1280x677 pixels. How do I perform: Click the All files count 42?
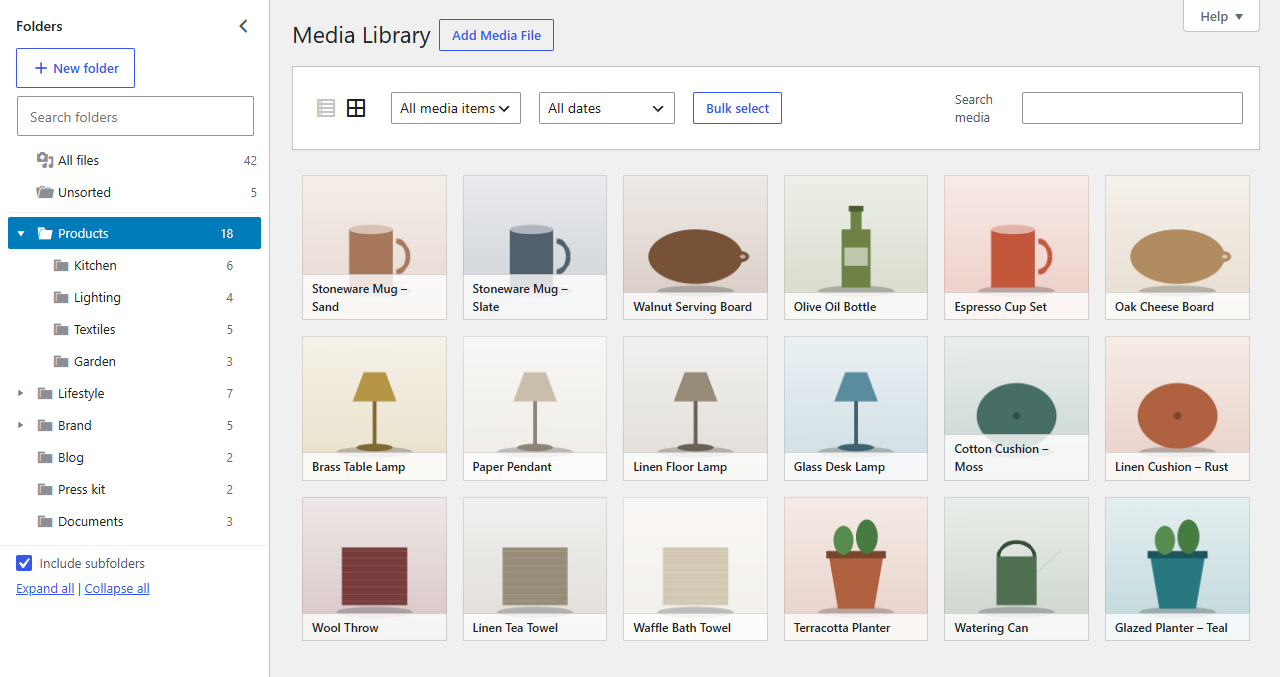(x=250, y=160)
